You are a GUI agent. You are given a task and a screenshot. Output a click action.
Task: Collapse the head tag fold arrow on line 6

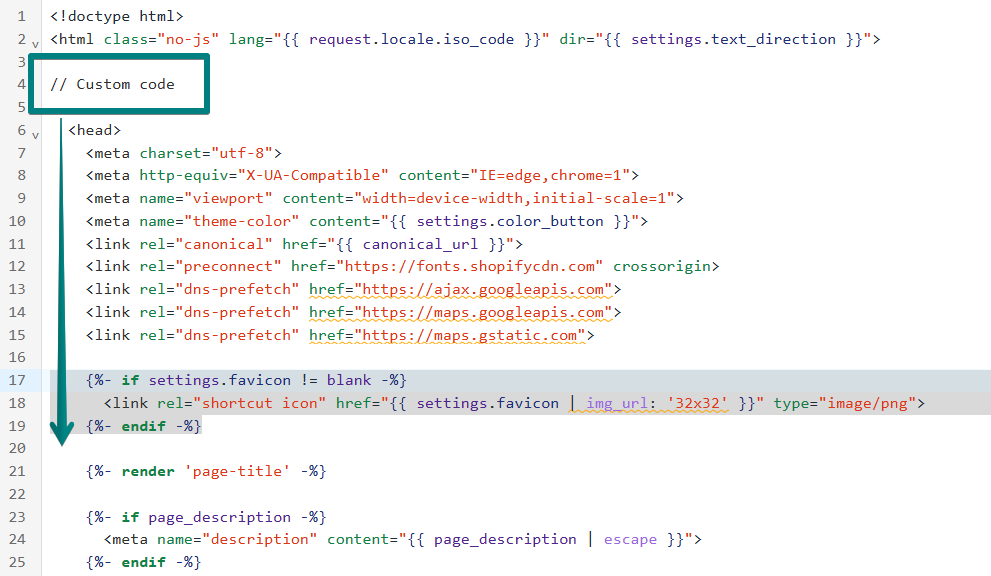[x=35, y=135]
